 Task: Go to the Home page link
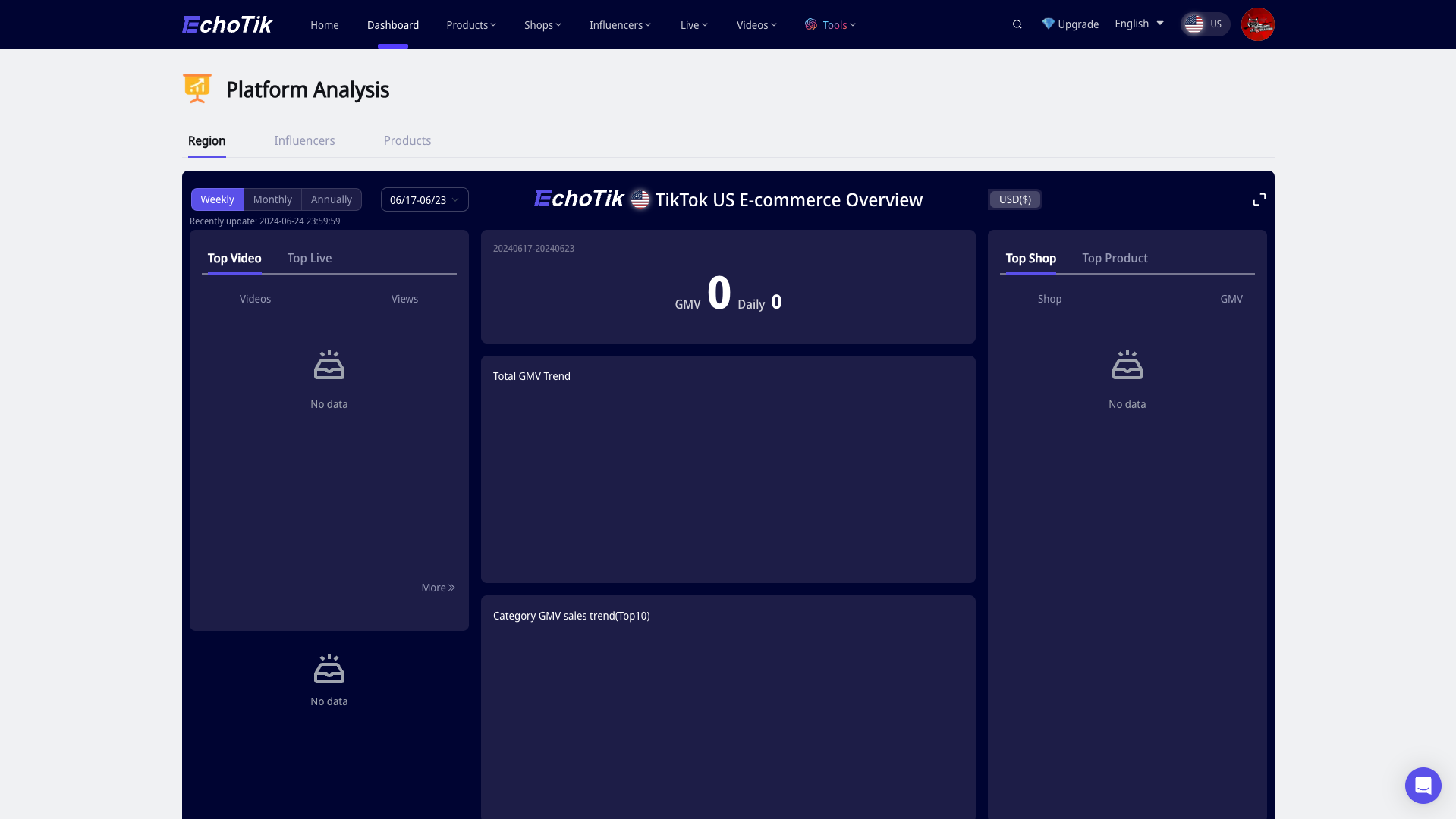(x=324, y=25)
